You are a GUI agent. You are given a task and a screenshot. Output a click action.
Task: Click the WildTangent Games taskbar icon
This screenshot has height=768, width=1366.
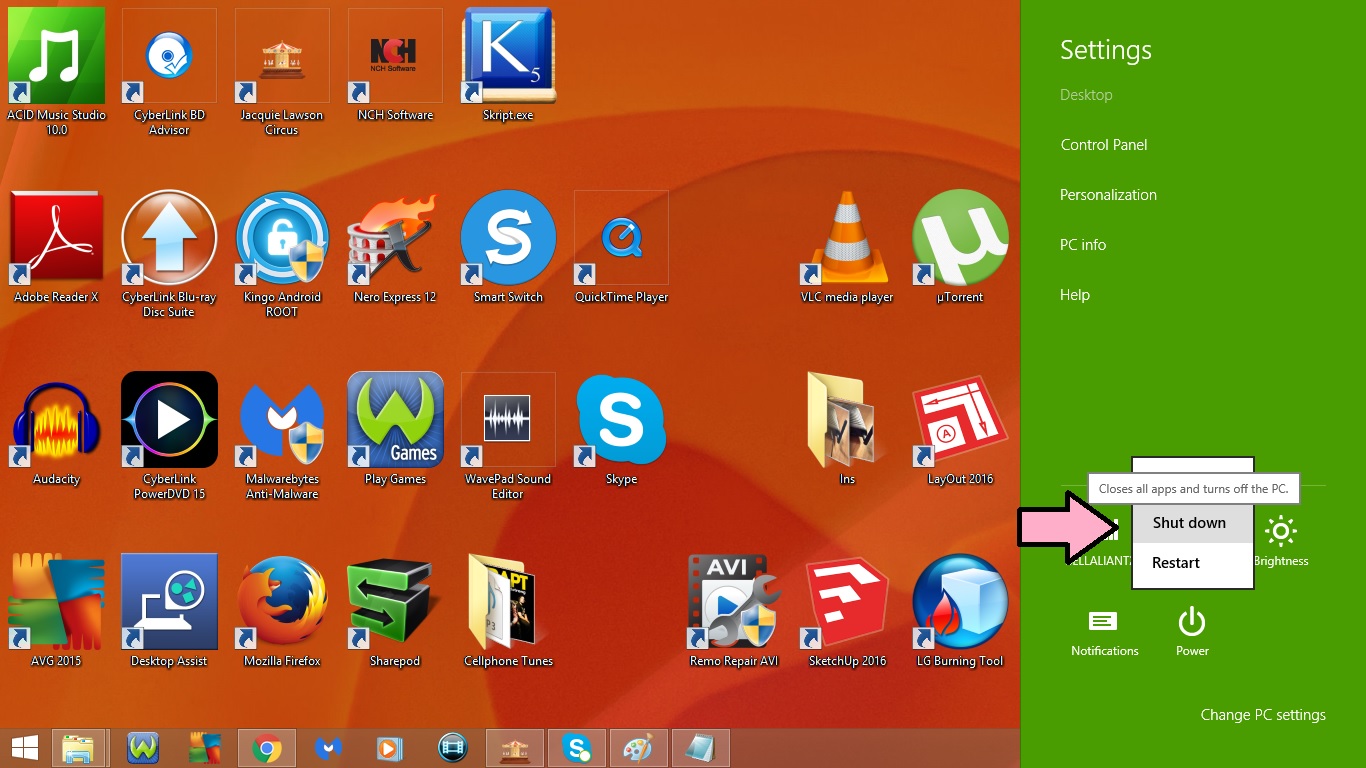coord(144,748)
